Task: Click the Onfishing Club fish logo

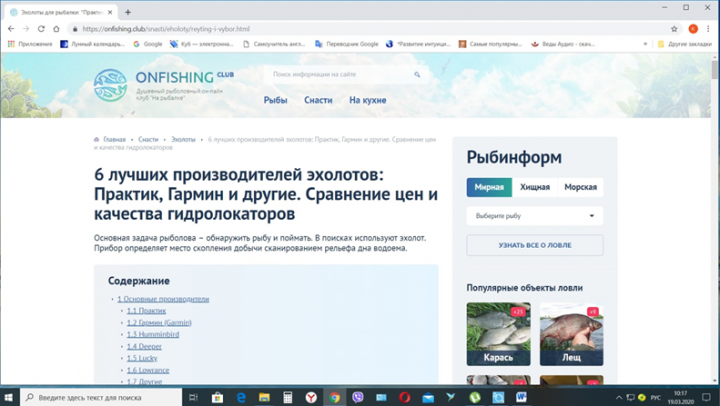Action: click(x=110, y=85)
